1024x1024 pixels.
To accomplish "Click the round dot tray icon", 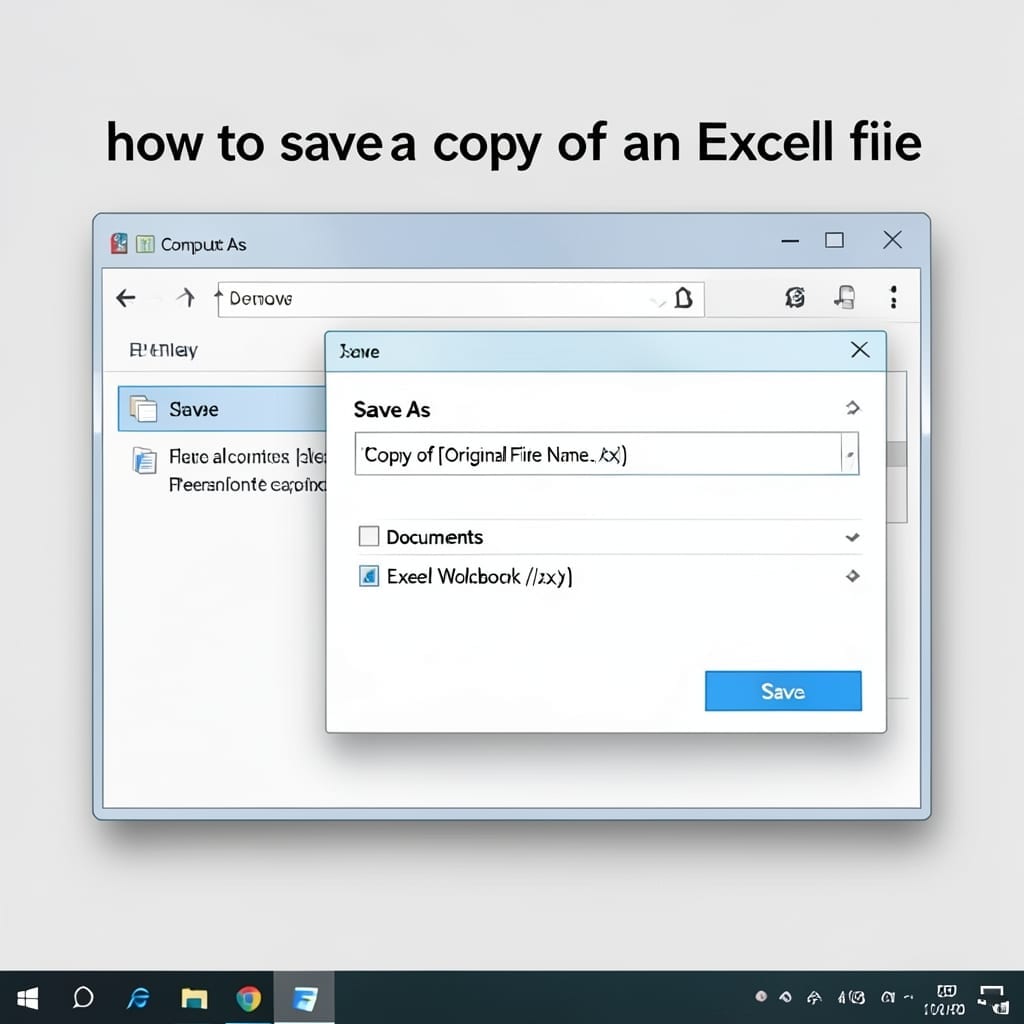I will [761, 997].
